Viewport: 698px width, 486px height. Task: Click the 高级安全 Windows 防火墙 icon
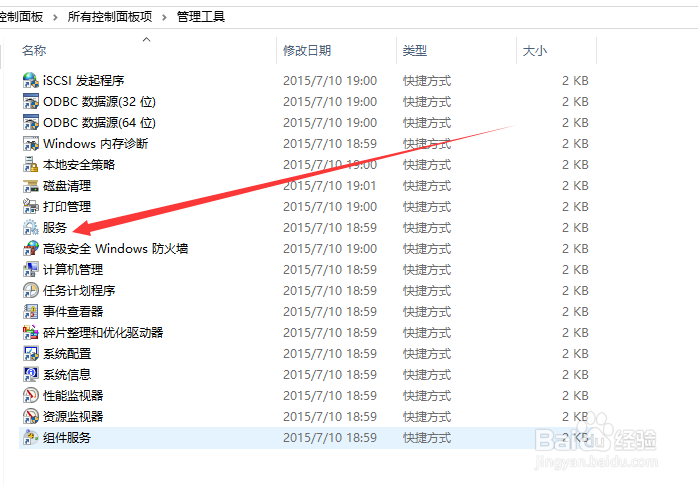pos(31,248)
